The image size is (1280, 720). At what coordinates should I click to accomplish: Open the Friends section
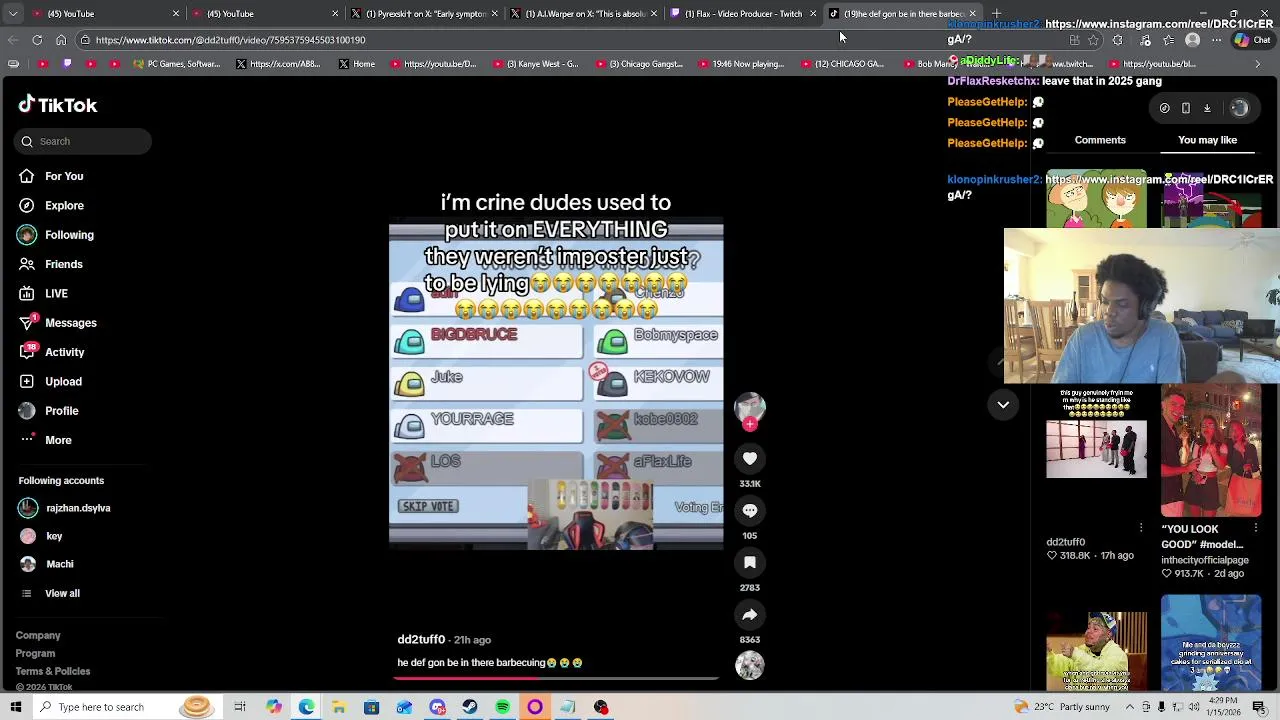coord(50,264)
